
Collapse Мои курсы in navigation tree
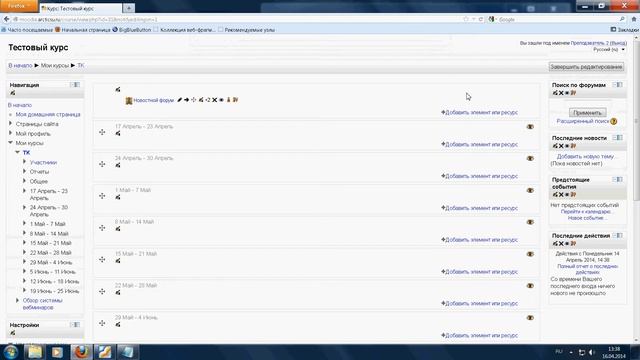click(11, 143)
